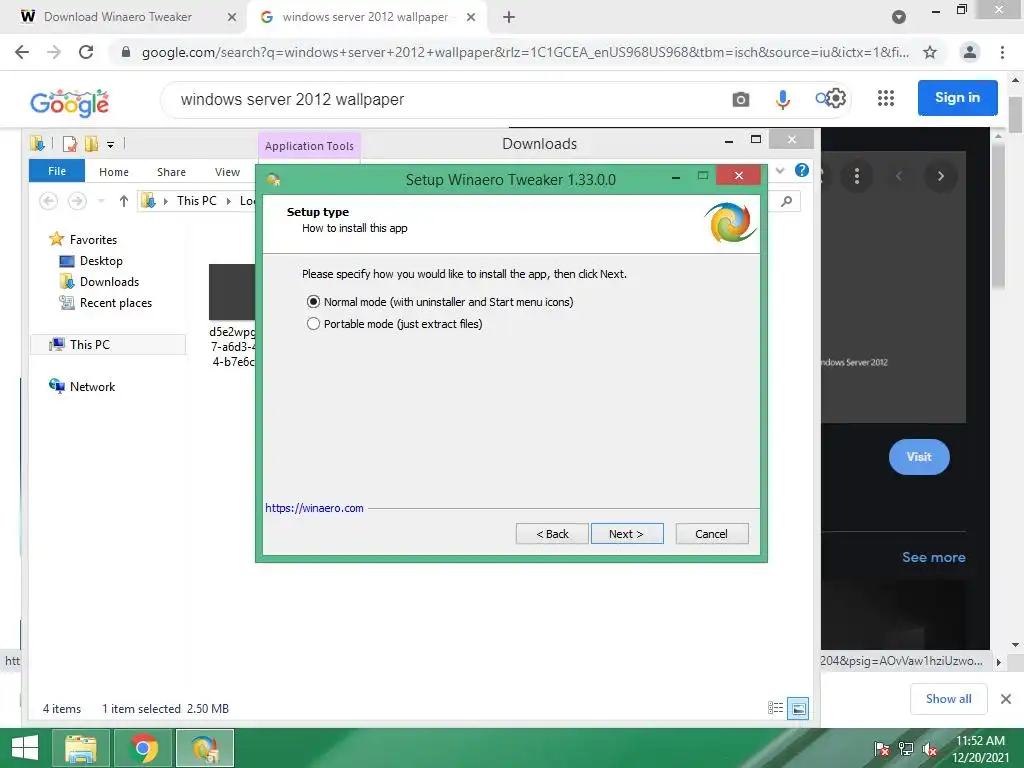Click the Visit button in image preview
This screenshot has height=768, width=1024.
pyautogui.click(x=919, y=456)
